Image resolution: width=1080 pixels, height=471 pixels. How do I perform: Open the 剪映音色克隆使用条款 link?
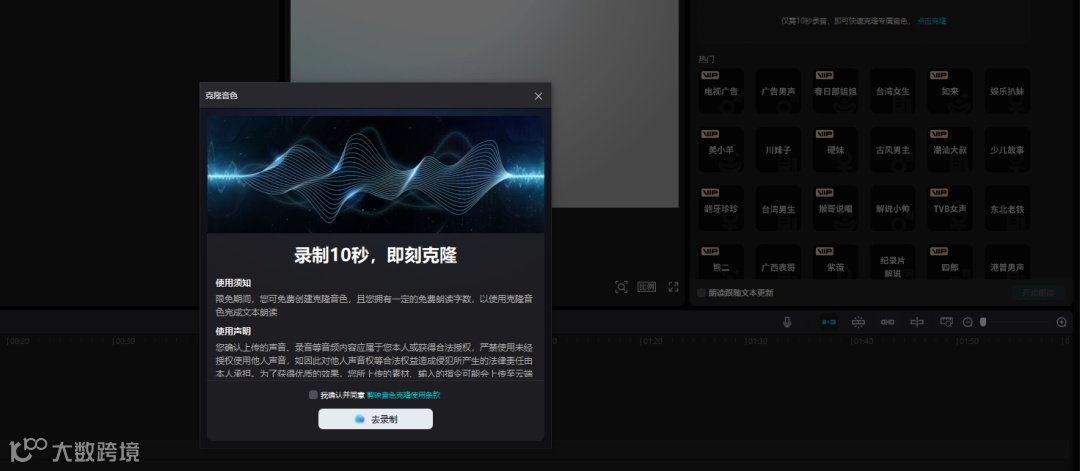[x=404, y=395]
